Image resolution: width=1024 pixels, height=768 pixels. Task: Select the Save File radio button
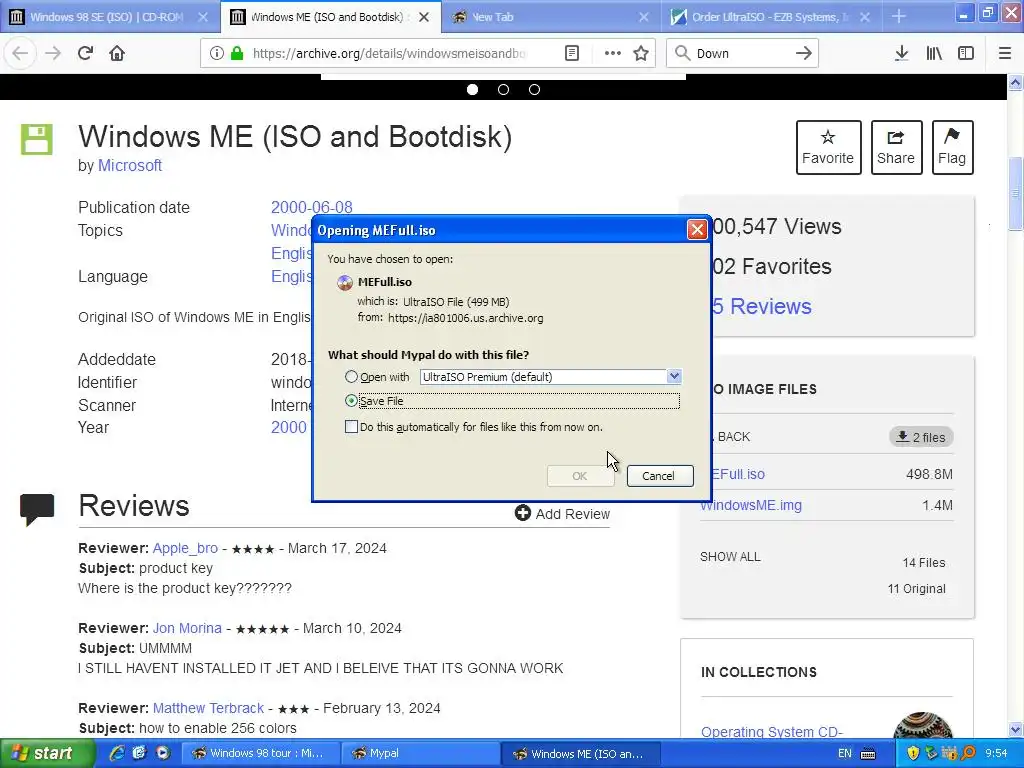(x=351, y=400)
